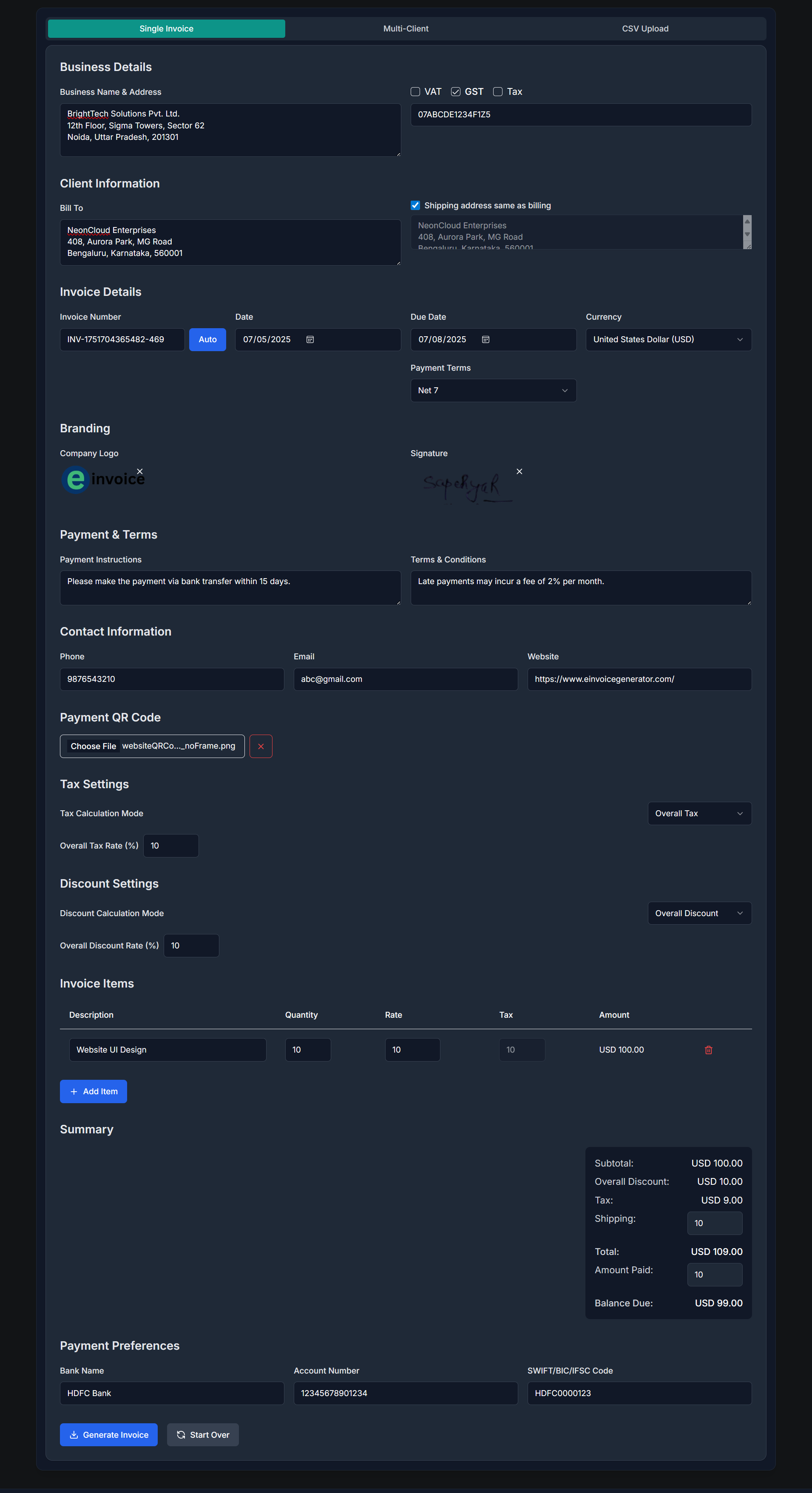
Task: Click the Shipping amount field in Summary
Action: (714, 1223)
